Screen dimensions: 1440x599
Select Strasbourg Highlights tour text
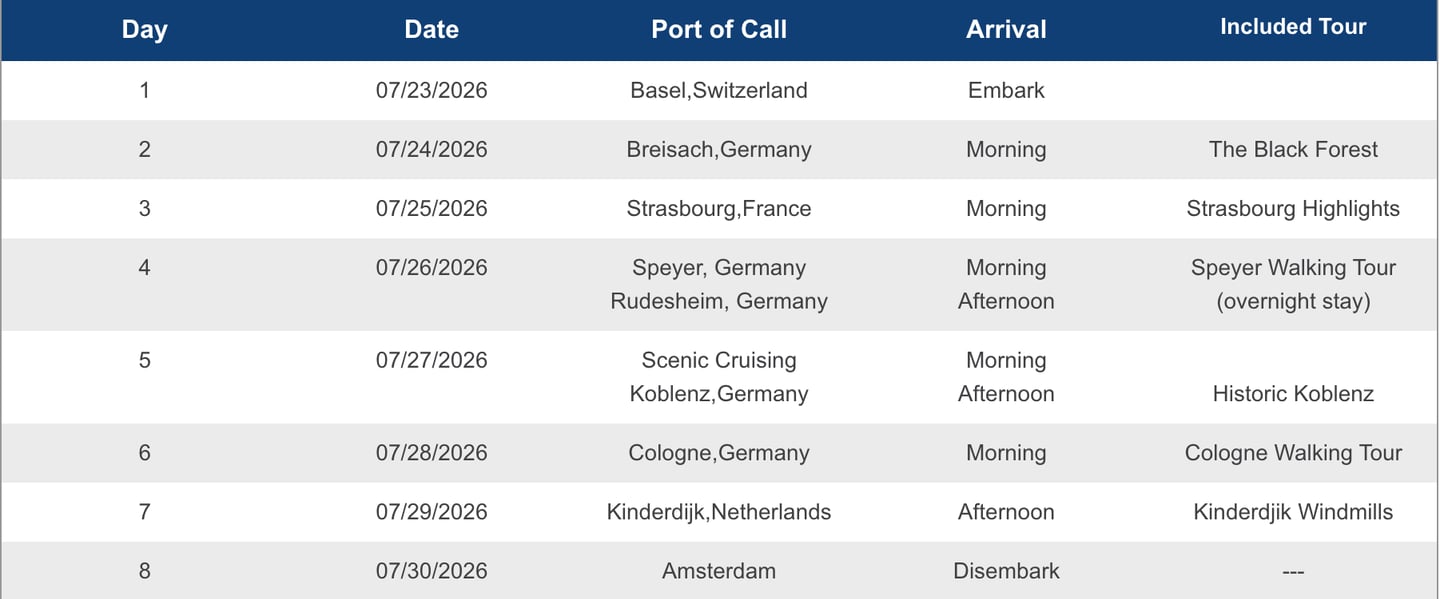pos(1293,208)
